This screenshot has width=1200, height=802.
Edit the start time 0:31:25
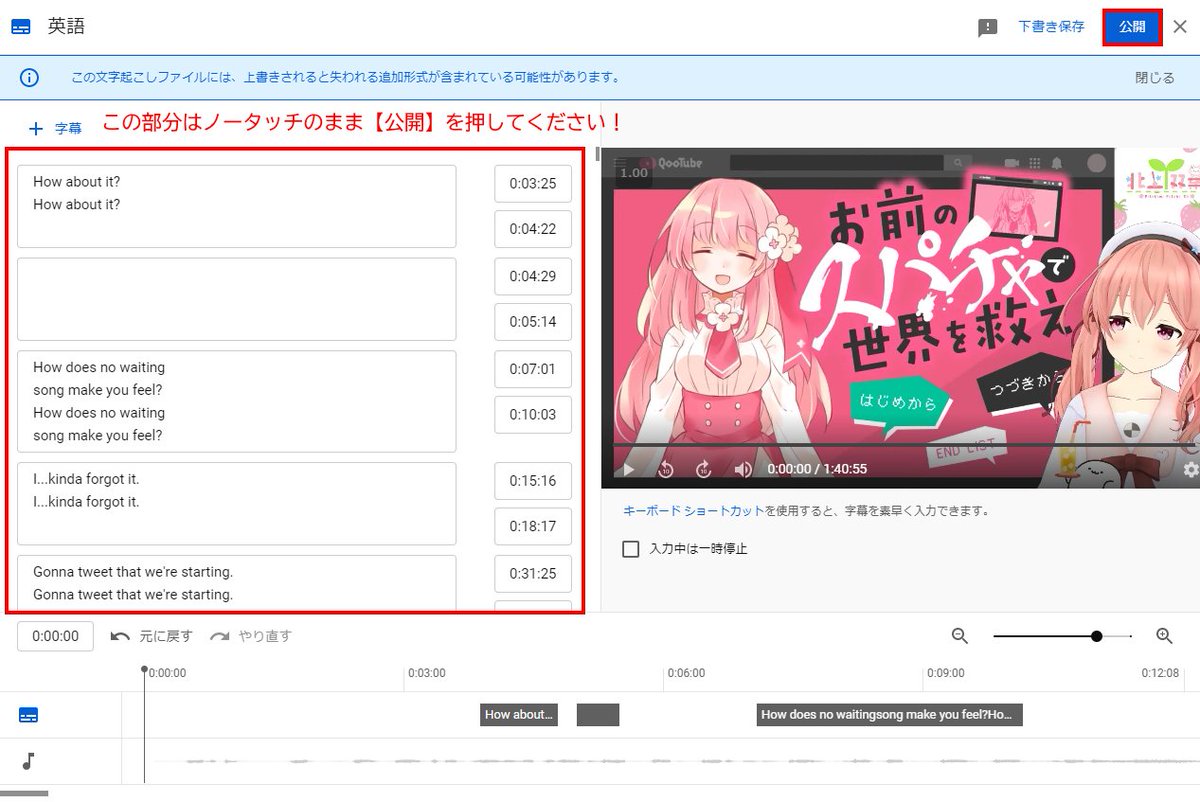pos(533,574)
